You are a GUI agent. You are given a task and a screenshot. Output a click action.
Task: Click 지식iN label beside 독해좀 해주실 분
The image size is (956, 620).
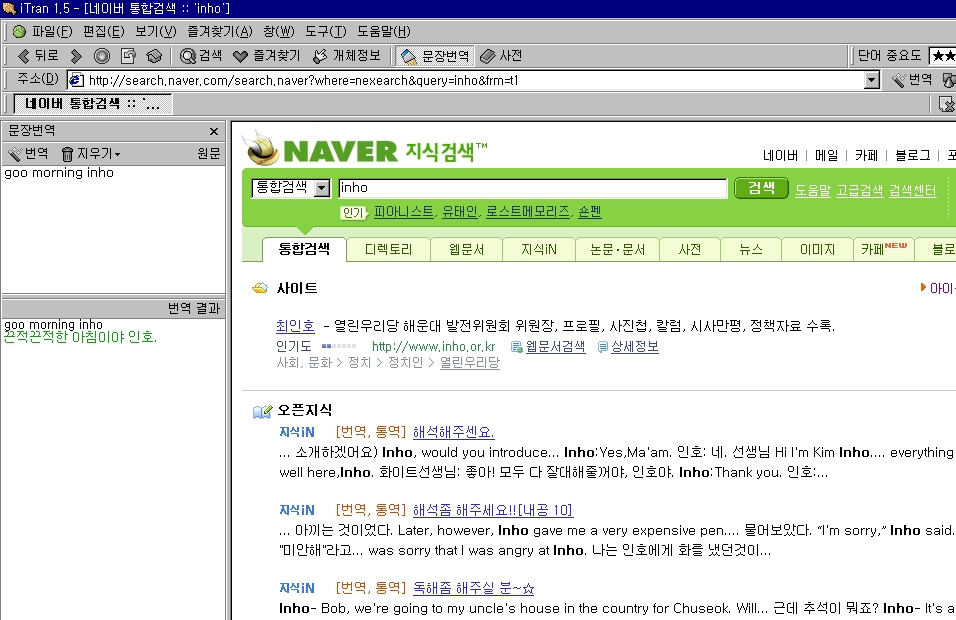click(297, 588)
